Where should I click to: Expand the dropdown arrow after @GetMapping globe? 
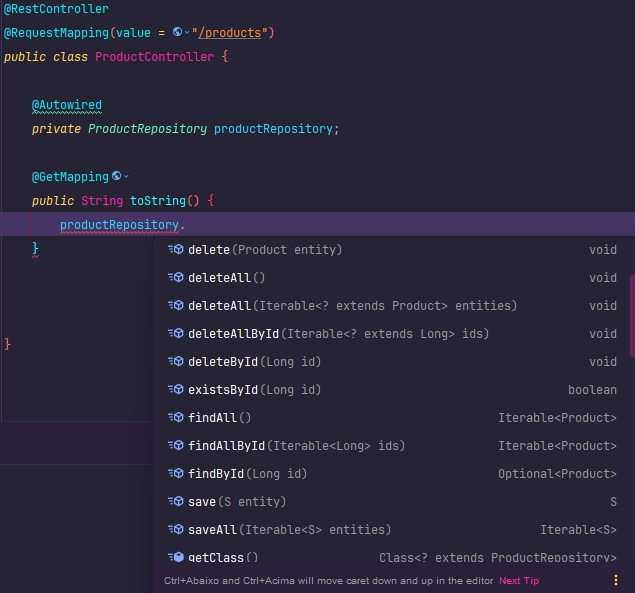[127, 177]
